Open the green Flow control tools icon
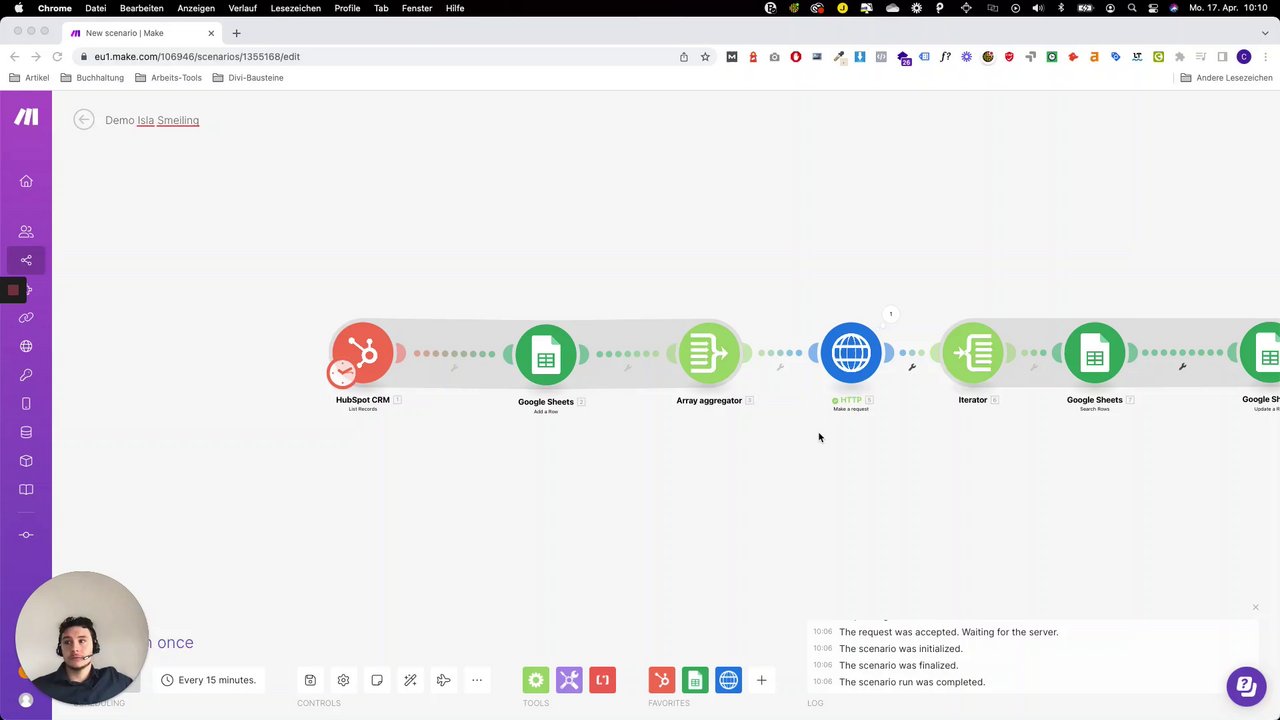This screenshot has width=1280, height=720. [x=536, y=680]
